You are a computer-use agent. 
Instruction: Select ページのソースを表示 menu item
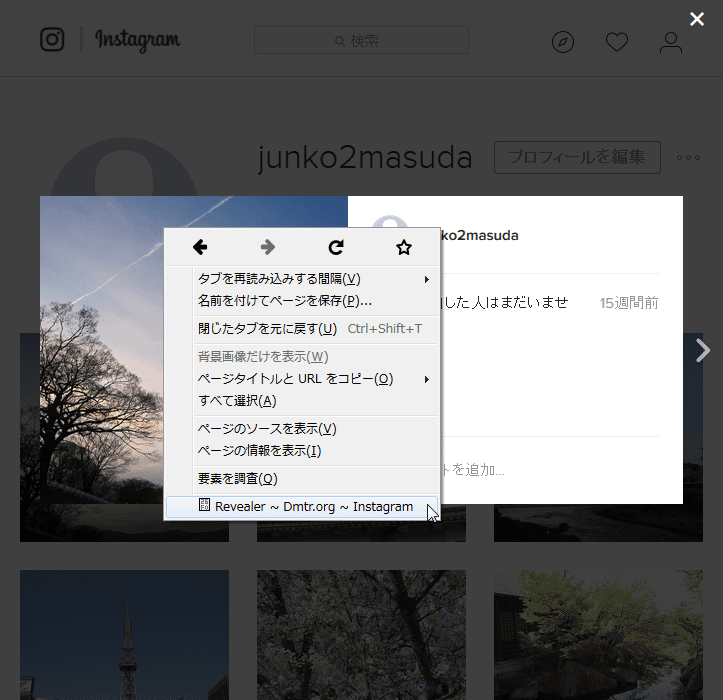coord(302,429)
